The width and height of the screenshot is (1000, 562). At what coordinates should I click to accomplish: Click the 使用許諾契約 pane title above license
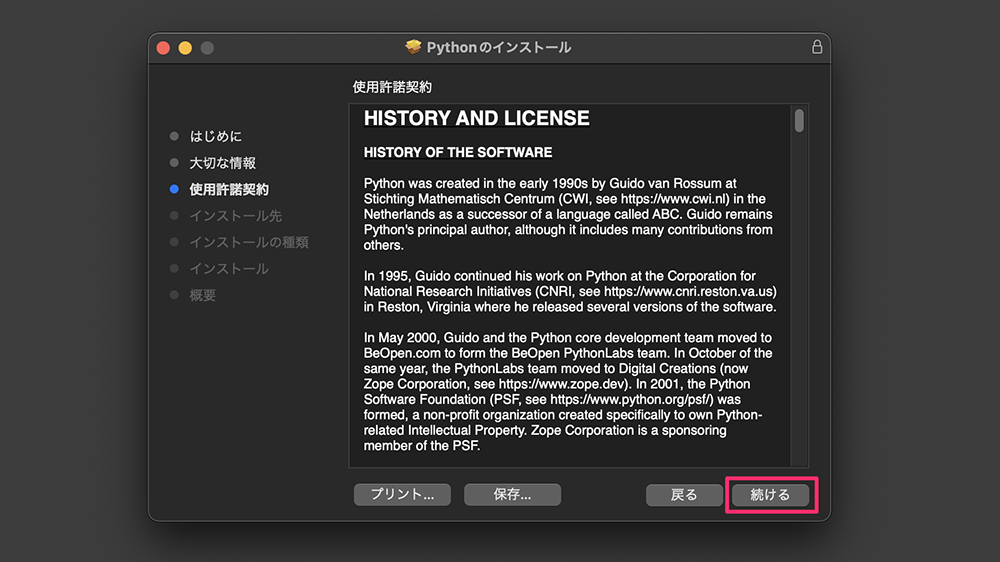(x=392, y=87)
